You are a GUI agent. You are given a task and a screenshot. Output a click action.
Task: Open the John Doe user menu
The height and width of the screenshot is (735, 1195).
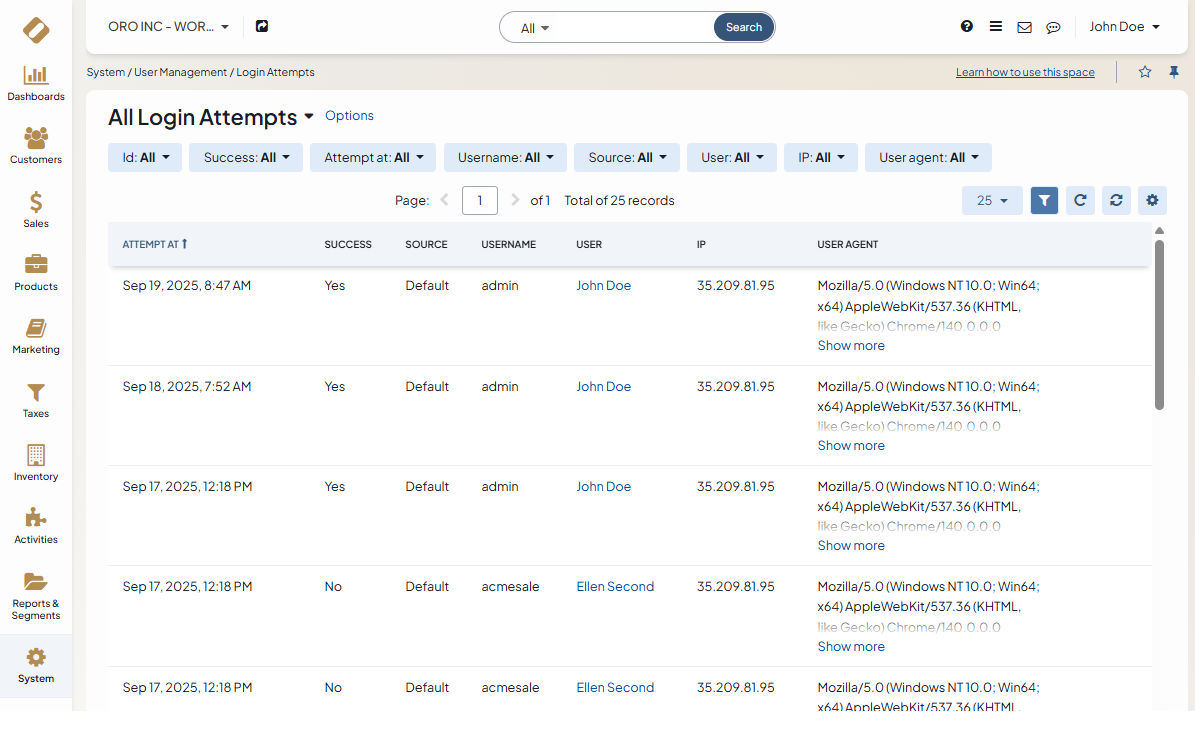coord(1124,27)
